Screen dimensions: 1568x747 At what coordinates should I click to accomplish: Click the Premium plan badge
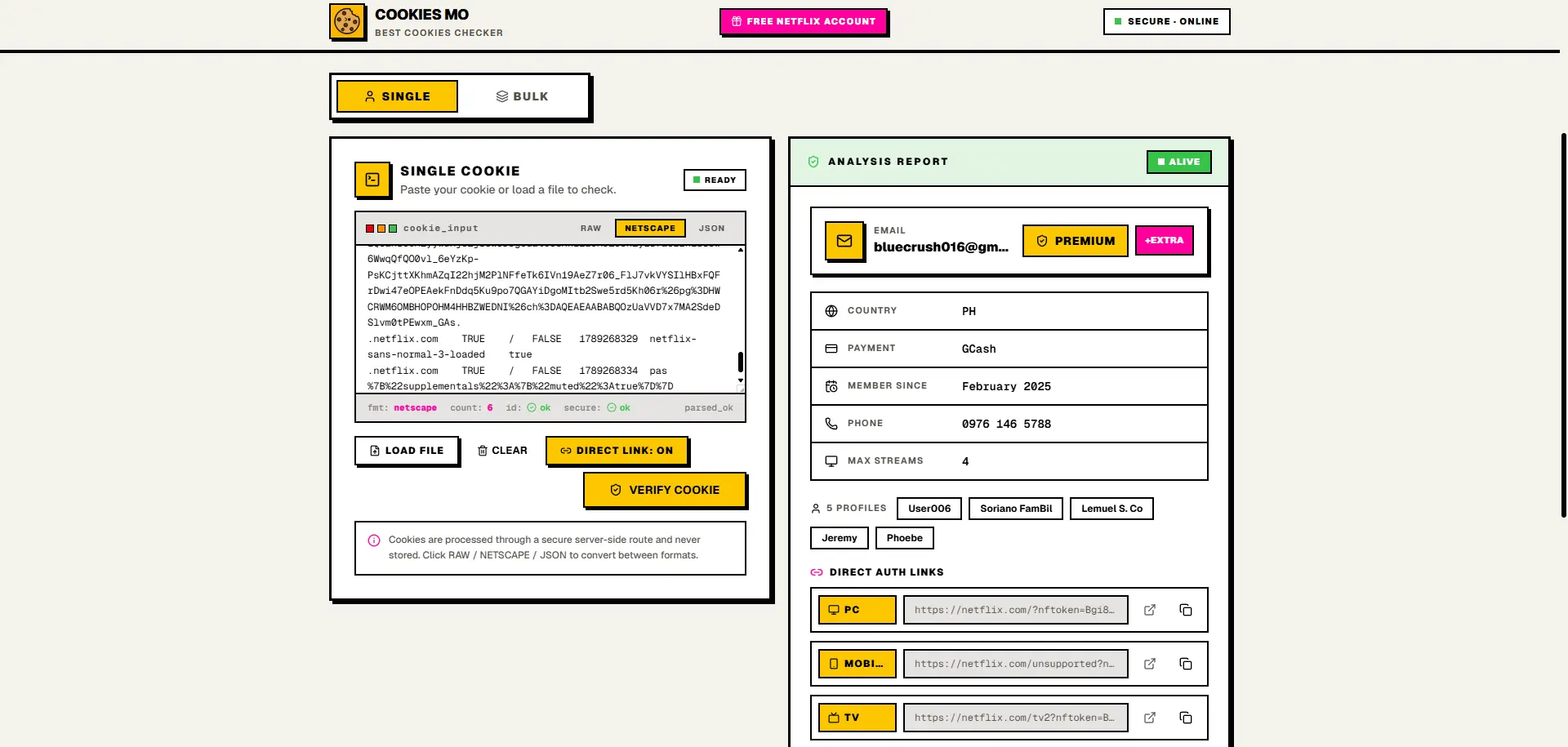(x=1076, y=241)
